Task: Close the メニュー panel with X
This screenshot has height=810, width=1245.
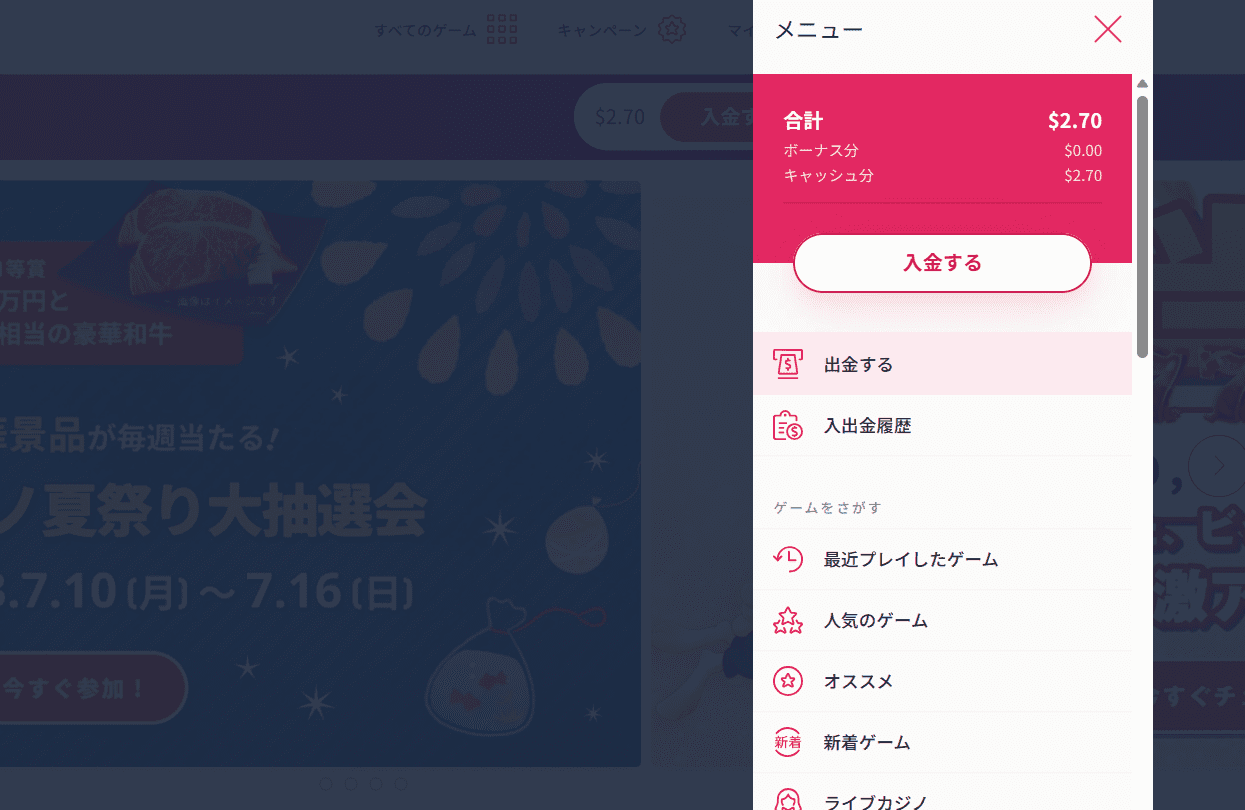Action: click(1108, 30)
